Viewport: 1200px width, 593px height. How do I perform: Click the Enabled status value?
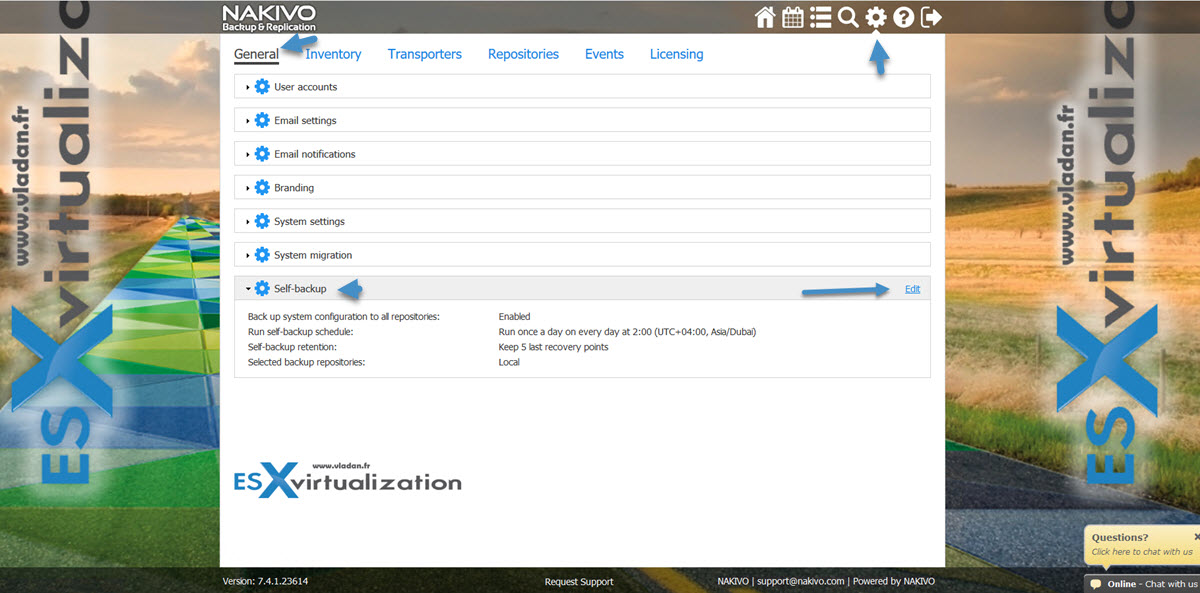click(514, 317)
